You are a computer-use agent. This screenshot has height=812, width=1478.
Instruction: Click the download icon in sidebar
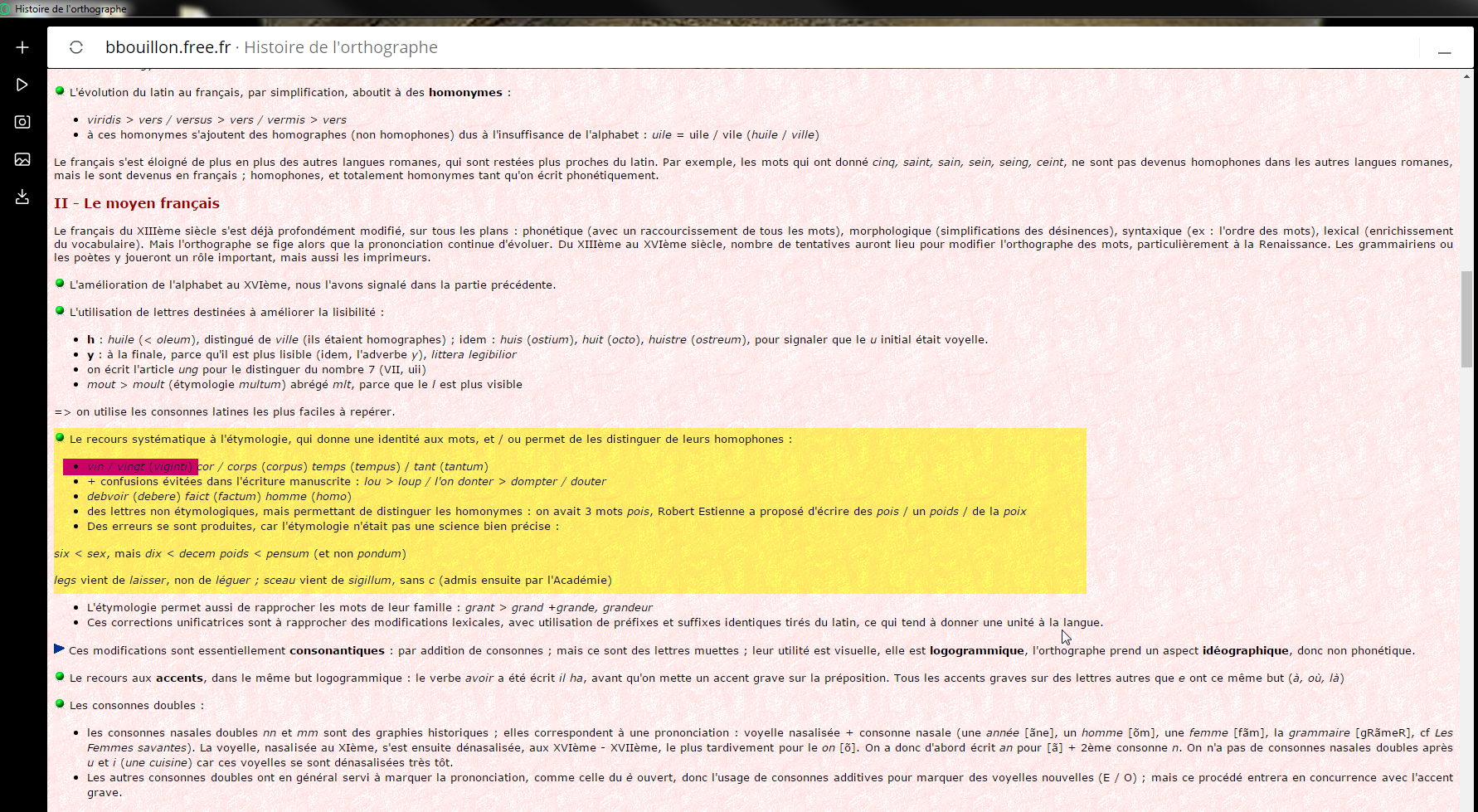tap(22, 197)
